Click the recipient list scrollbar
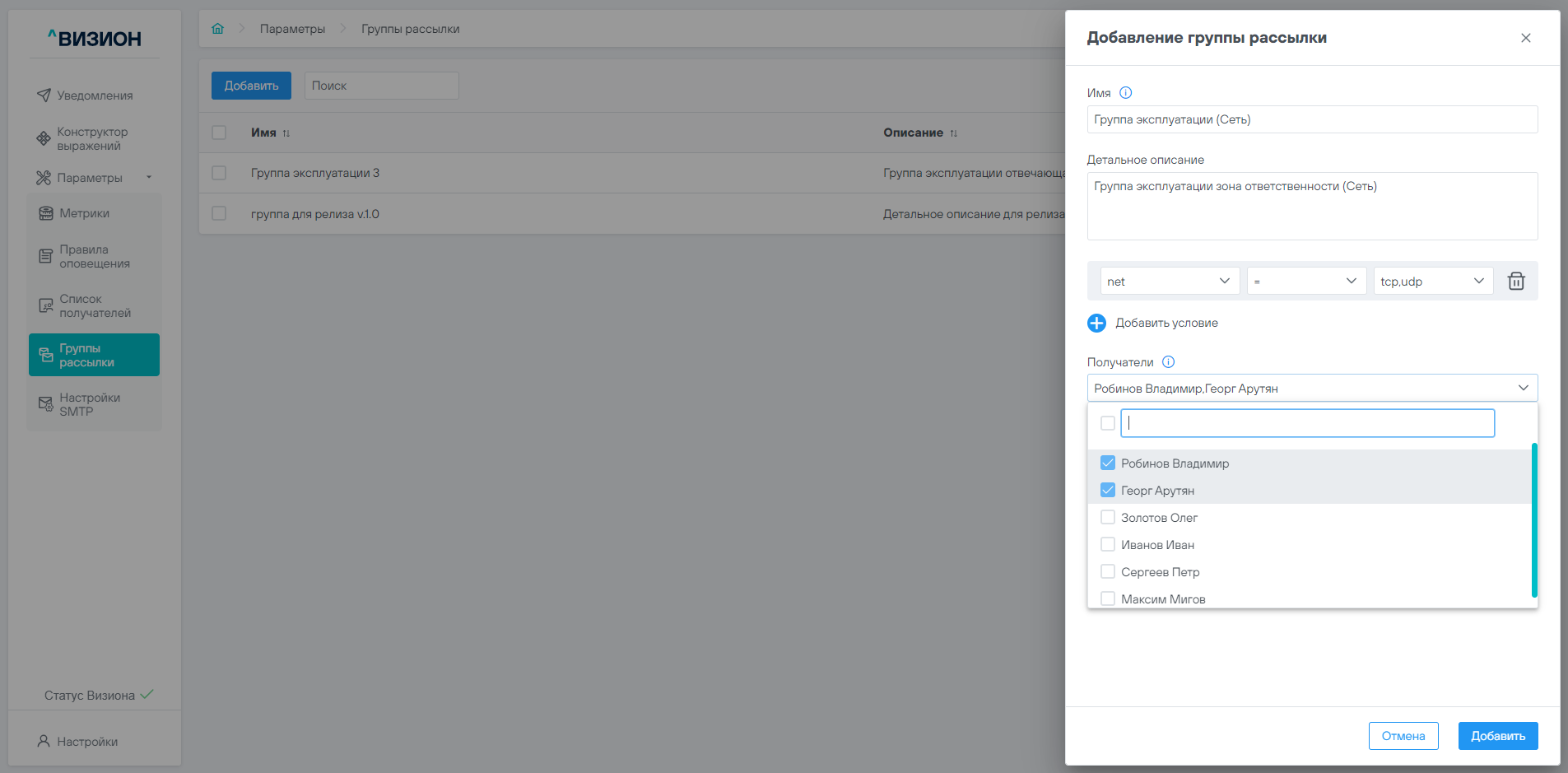This screenshot has width=1568, height=773. click(x=1534, y=519)
